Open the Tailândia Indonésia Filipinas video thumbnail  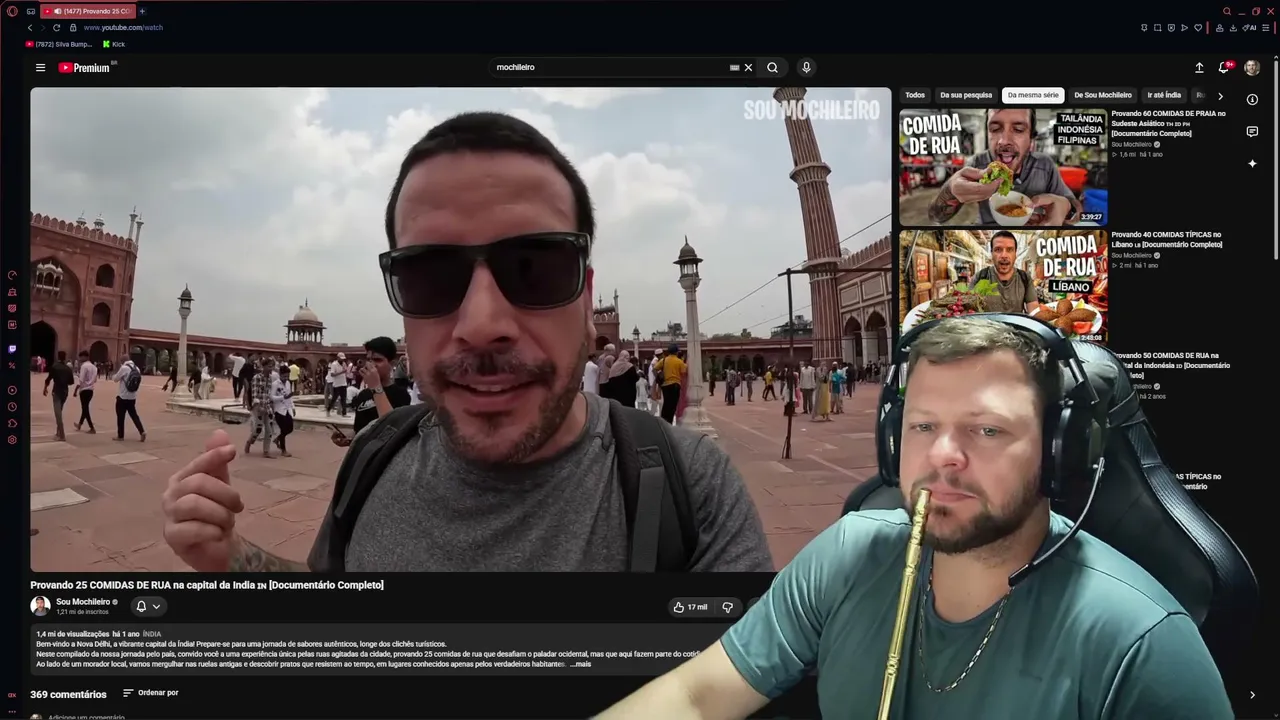[1003, 167]
